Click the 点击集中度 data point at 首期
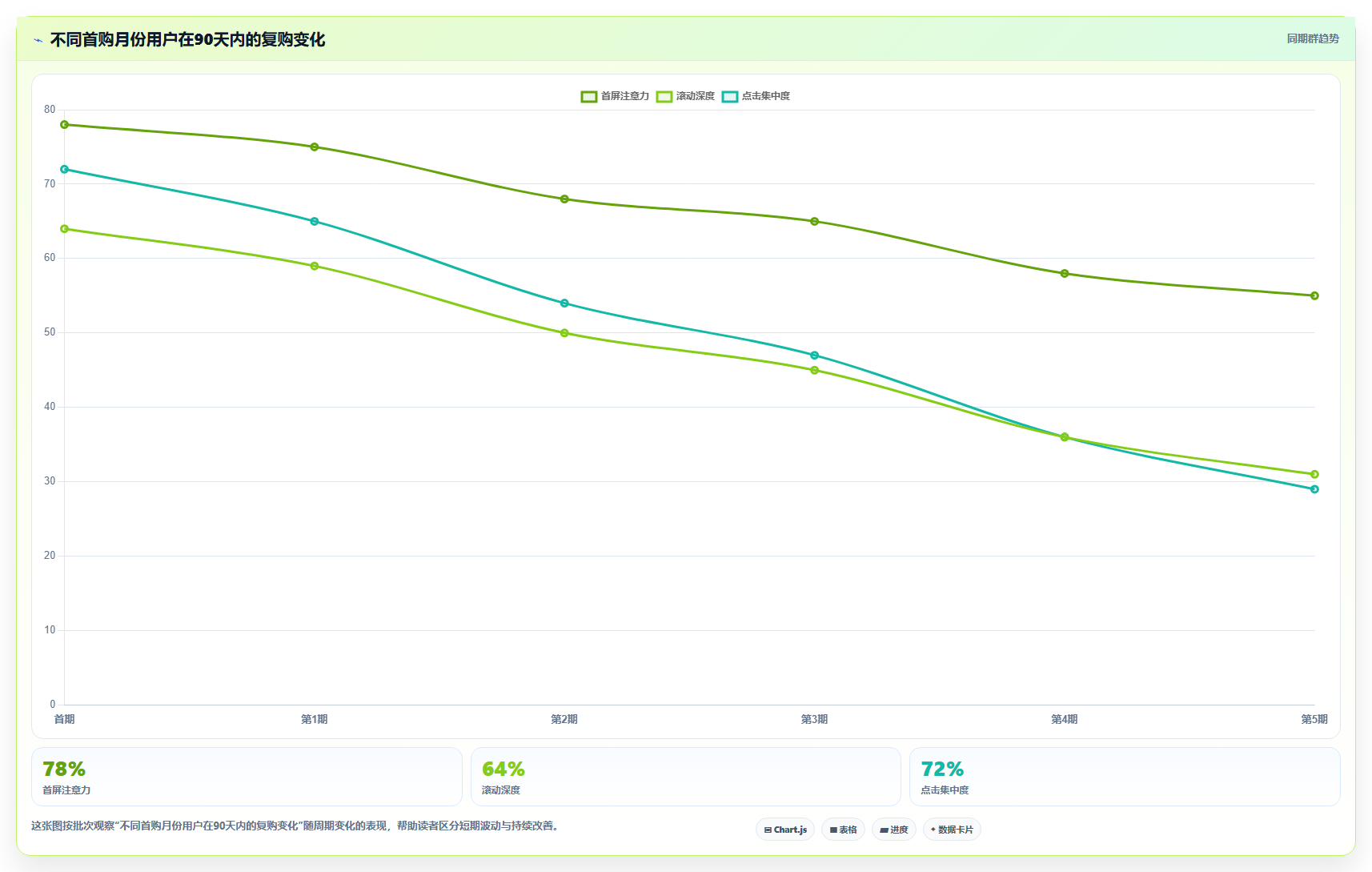This screenshot has height=872, width=1372. [65, 170]
